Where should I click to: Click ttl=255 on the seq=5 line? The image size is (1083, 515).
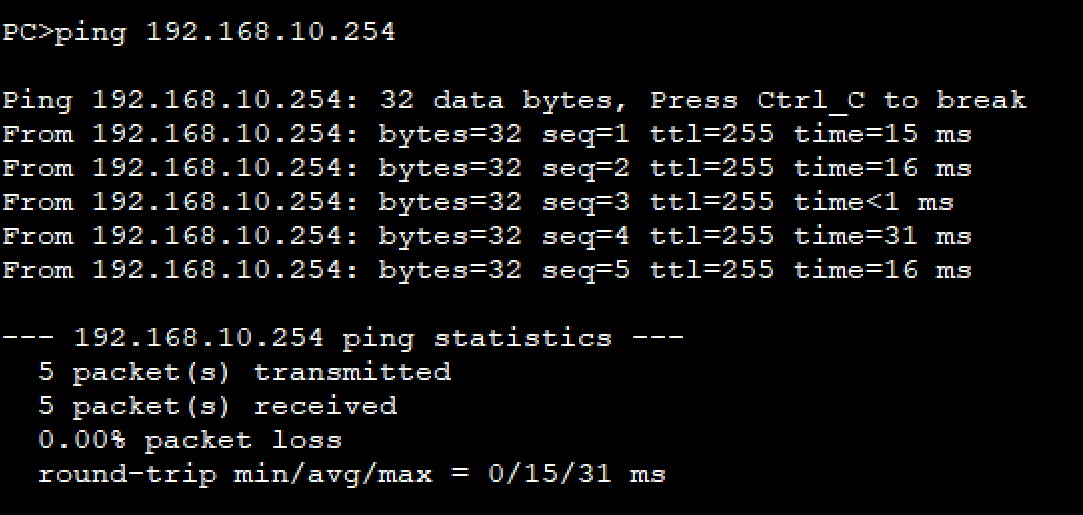(711, 270)
